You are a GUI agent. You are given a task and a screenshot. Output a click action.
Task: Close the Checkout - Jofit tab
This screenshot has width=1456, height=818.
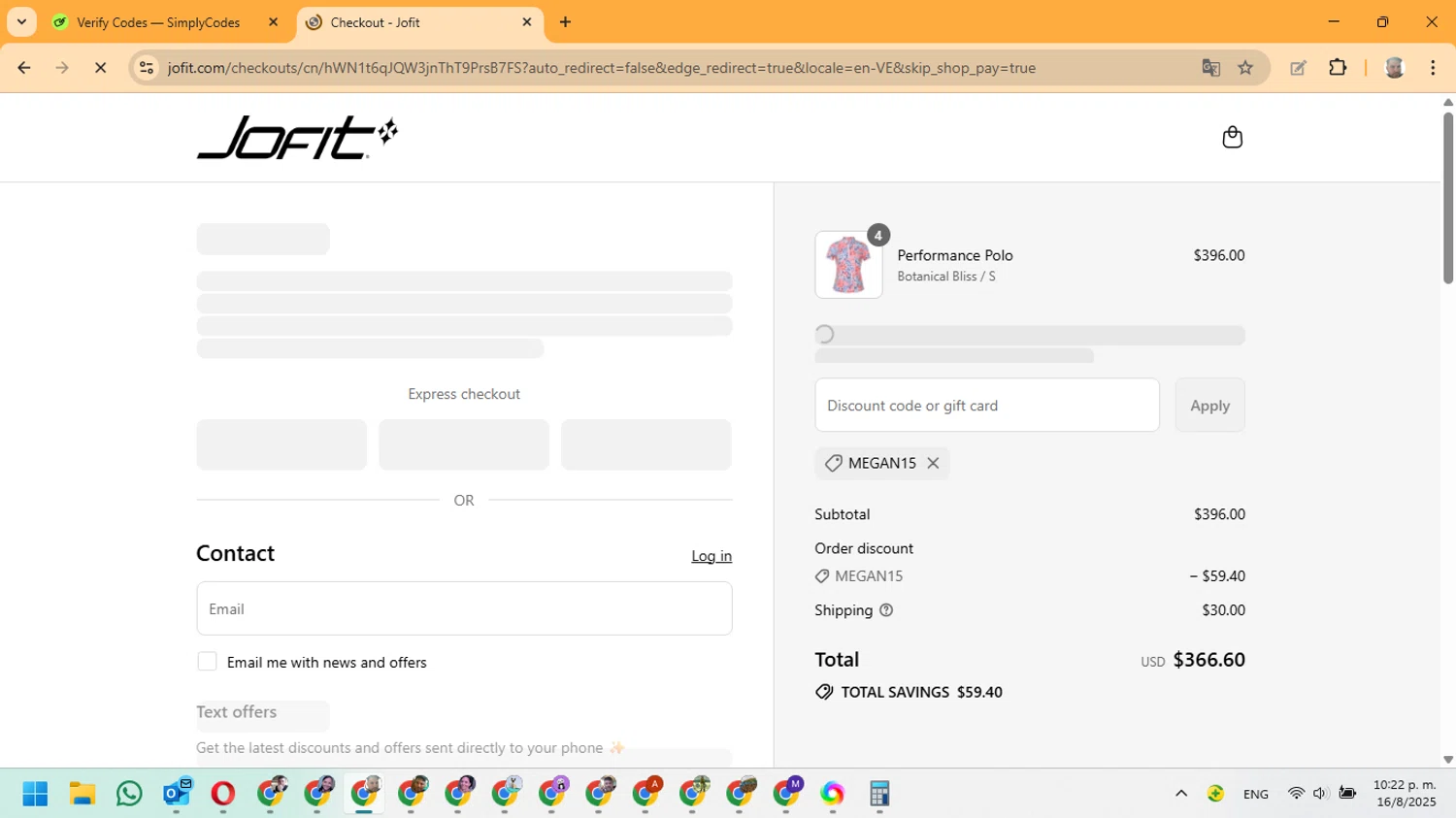(x=527, y=22)
